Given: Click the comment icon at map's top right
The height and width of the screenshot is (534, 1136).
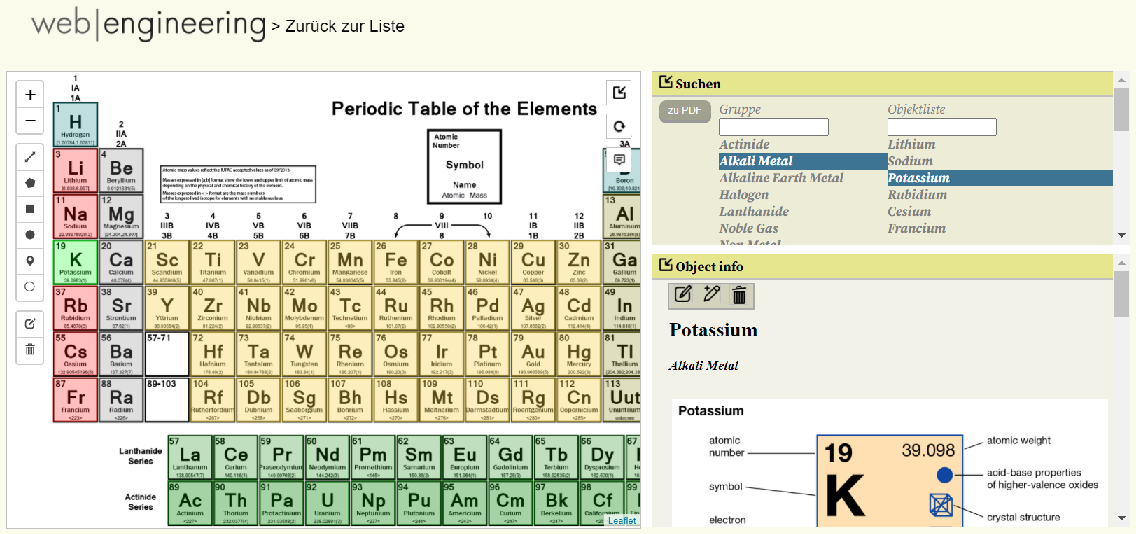Looking at the screenshot, I should (619, 159).
